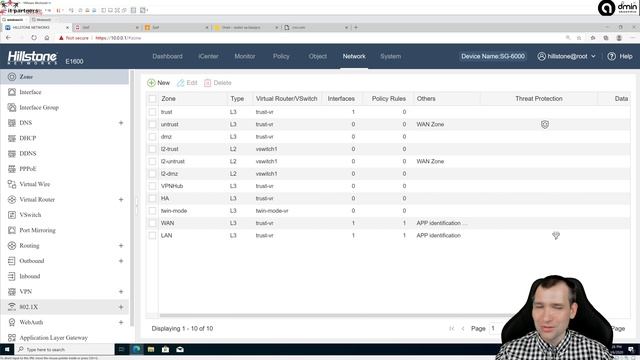
Task: Expand the Virtual Router submenu
Action: click(x=121, y=200)
